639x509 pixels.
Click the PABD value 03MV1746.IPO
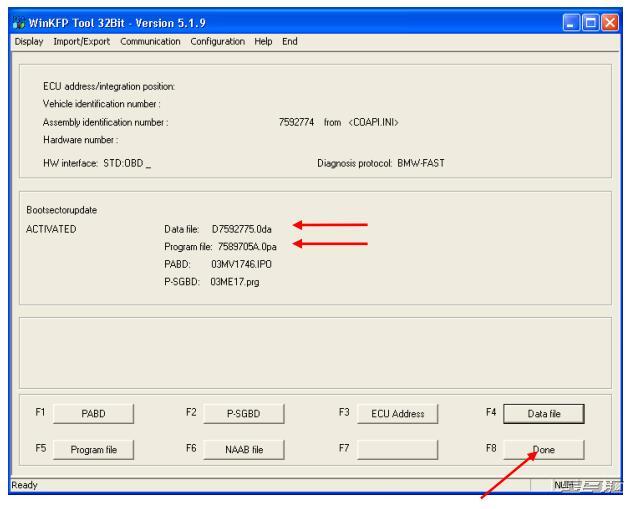point(241,264)
